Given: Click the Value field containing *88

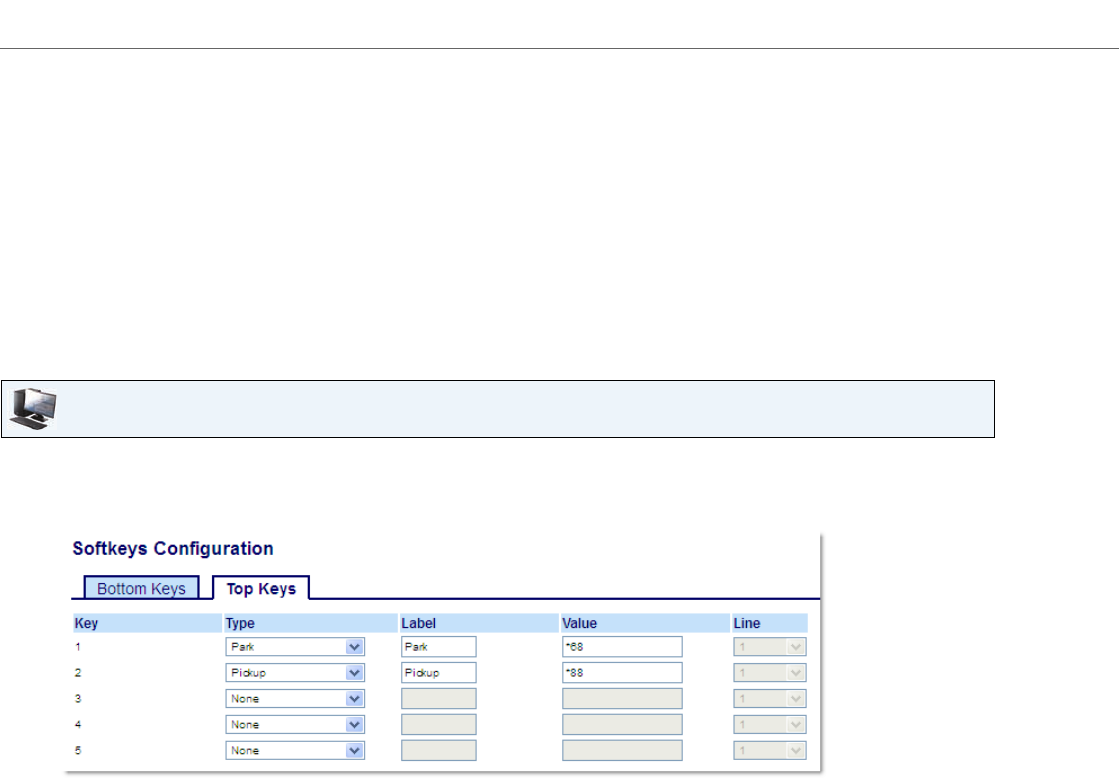Looking at the screenshot, I should pos(622,673).
